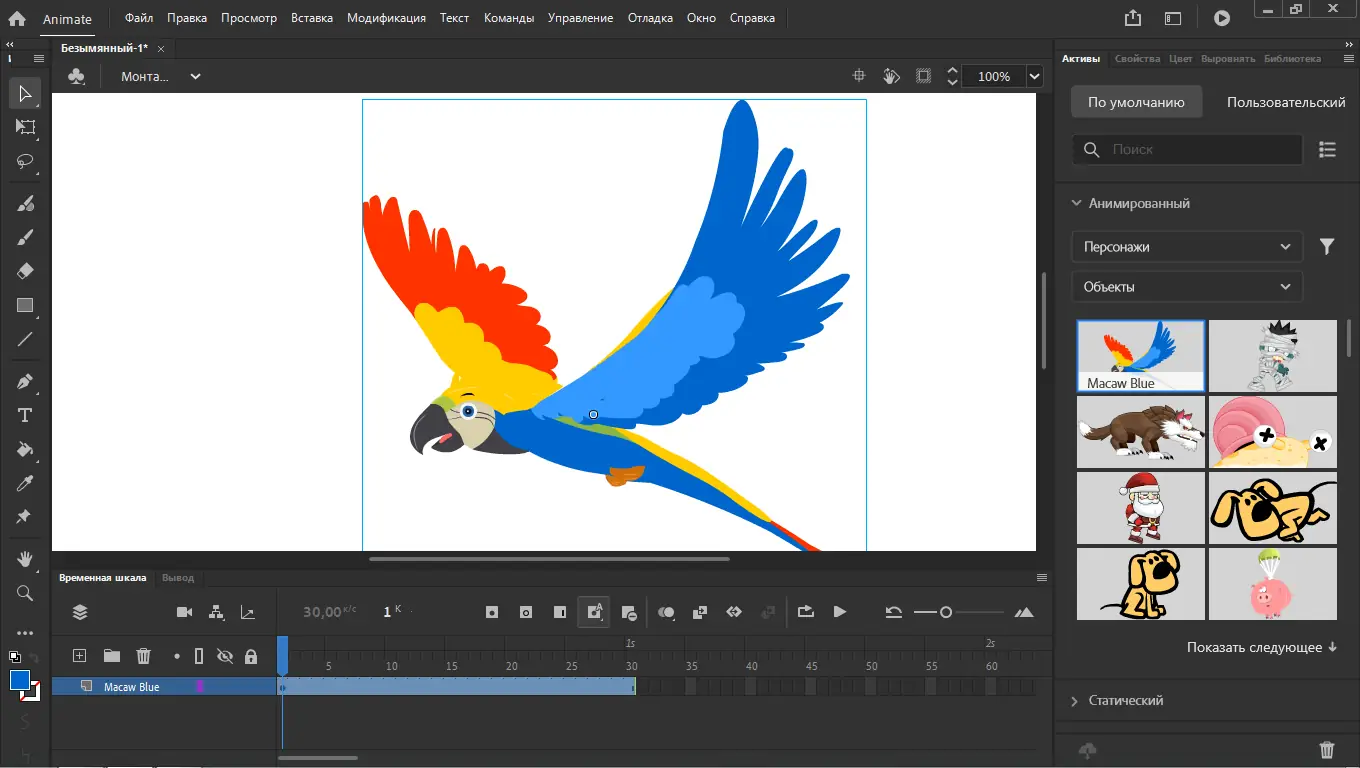This screenshot has width=1360, height=768.
Task: Select the Paint Bucket tool
Action: (25, 449)
